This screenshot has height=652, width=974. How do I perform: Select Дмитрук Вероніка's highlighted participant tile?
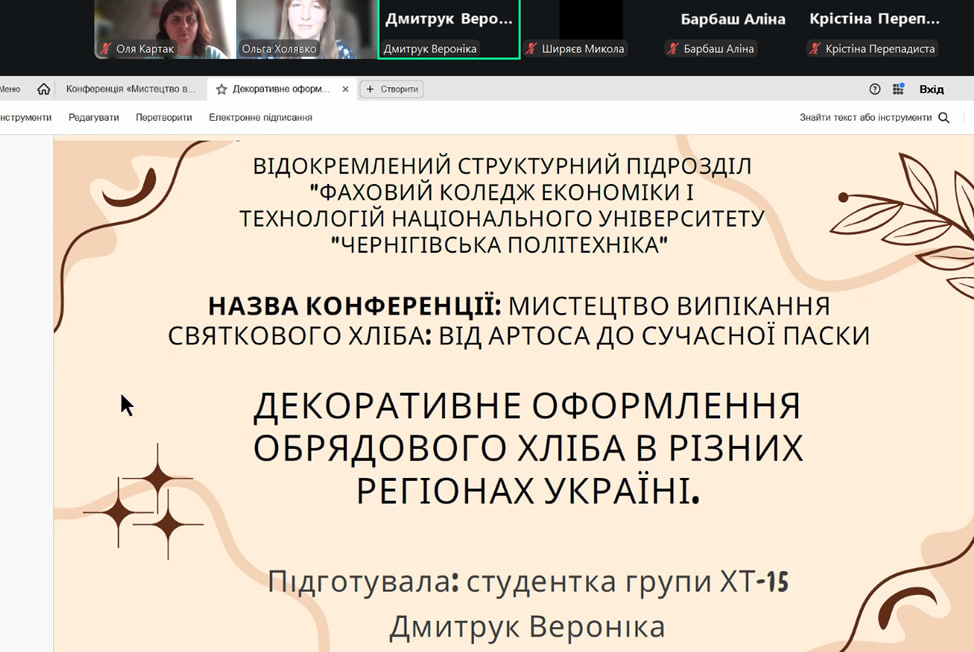[449, 28]
